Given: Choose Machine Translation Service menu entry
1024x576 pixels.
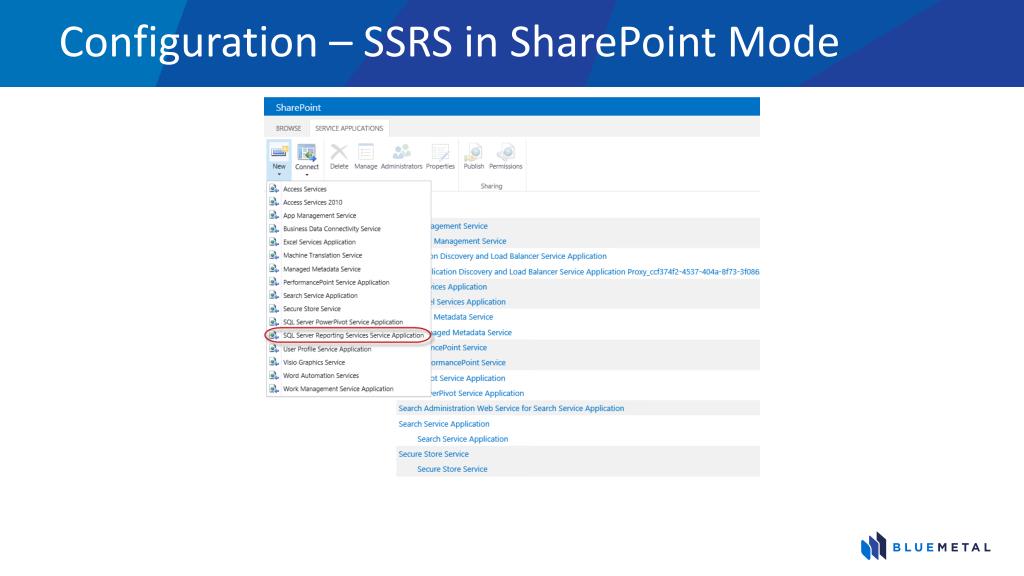Looking at the screenshot, I should pos(323,255).
